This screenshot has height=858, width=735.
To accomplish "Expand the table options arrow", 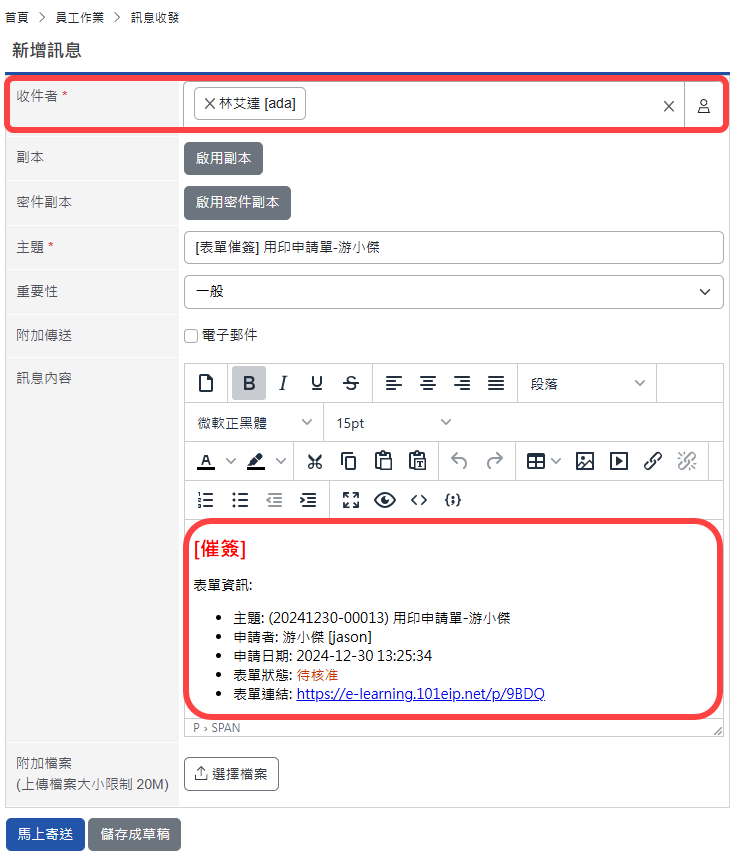I will coord(556,461).
